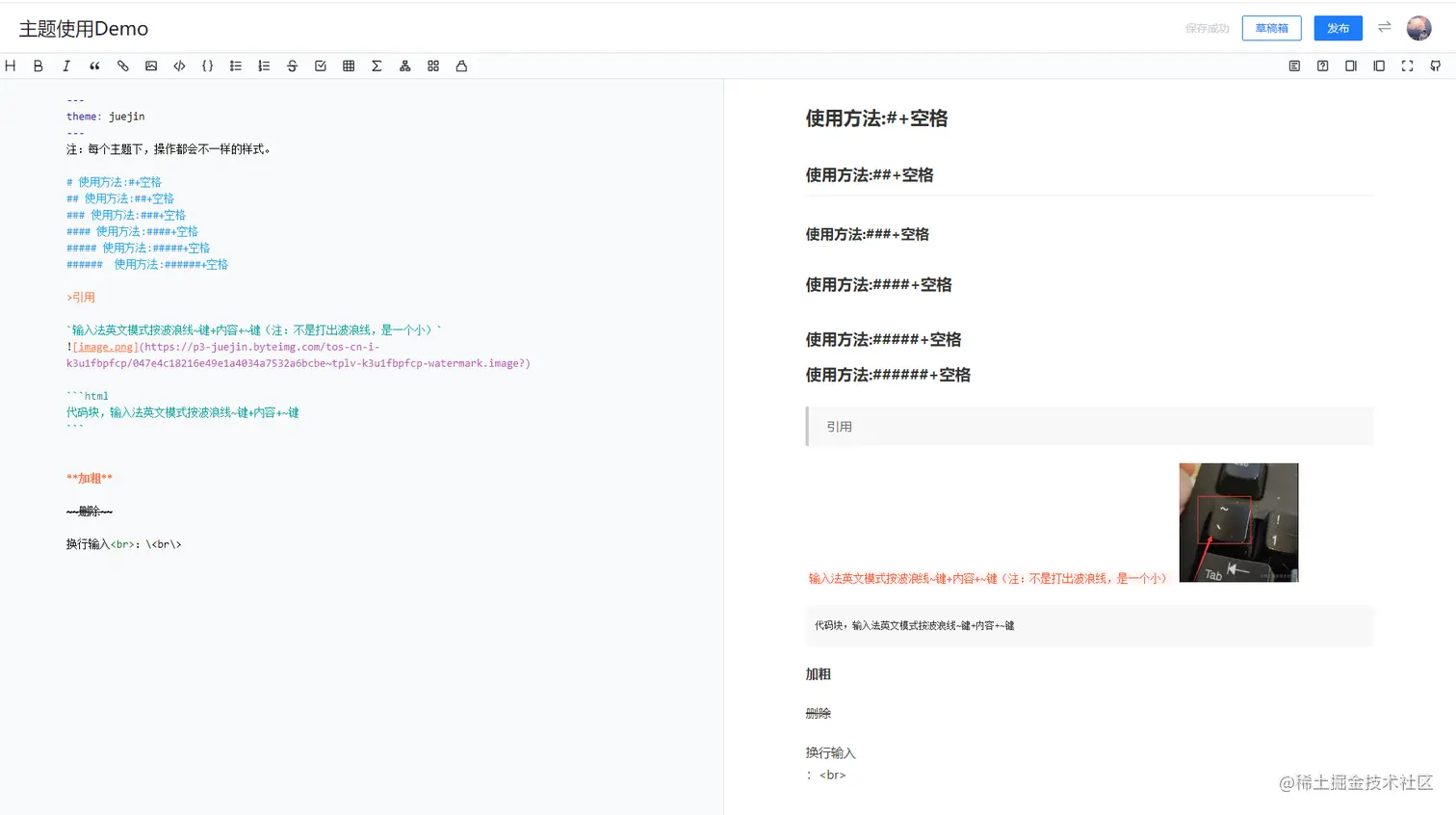The height and width of the screenshot is (815, 1456).
Task: Click the [image.png] link text in editor
Action: 106,347
